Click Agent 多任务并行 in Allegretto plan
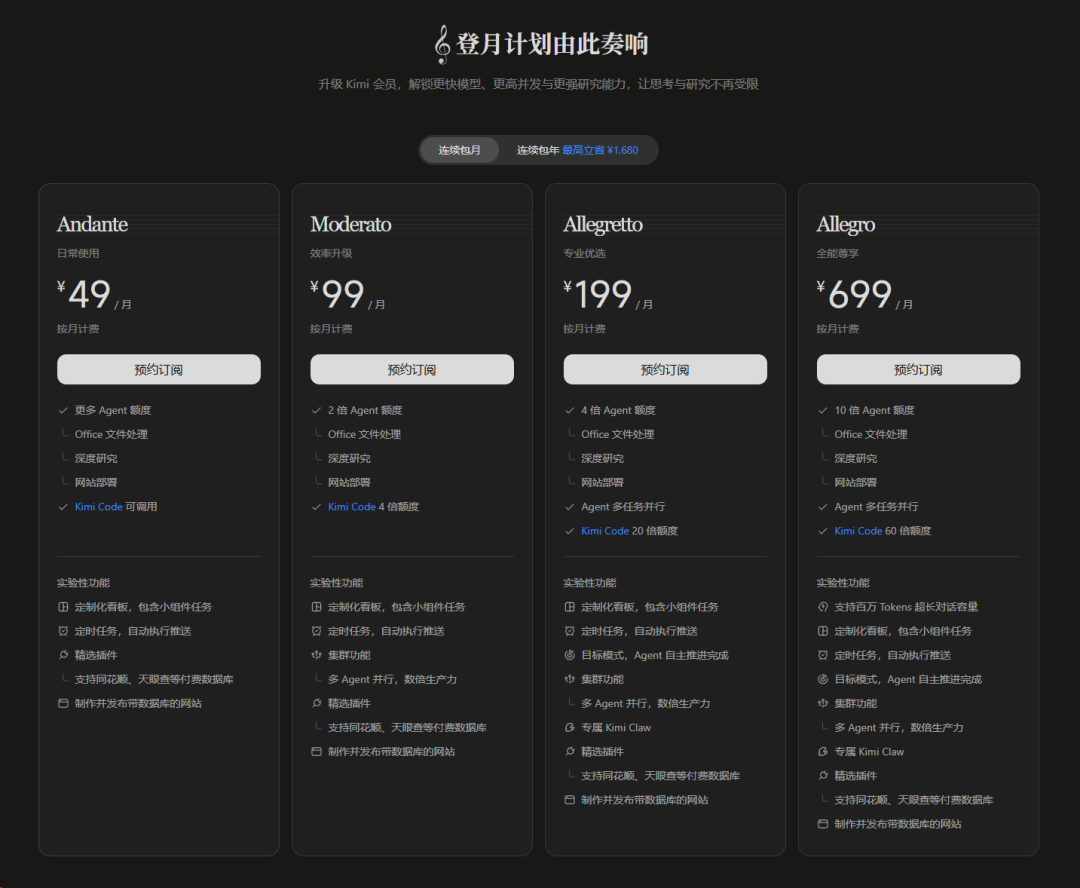The height and width of the screenshot is (888, 1080). (x=623, y=506)
